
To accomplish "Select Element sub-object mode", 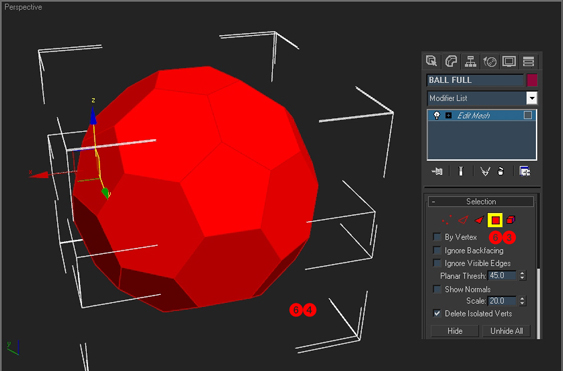I will point(511,219).
